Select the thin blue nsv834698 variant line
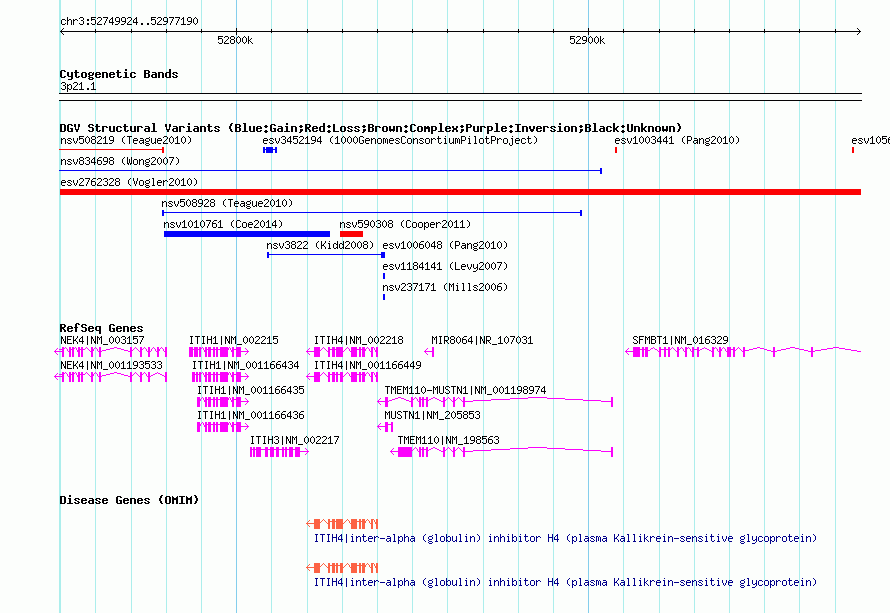This screenshot has height=613, width=890. (330, 170)
